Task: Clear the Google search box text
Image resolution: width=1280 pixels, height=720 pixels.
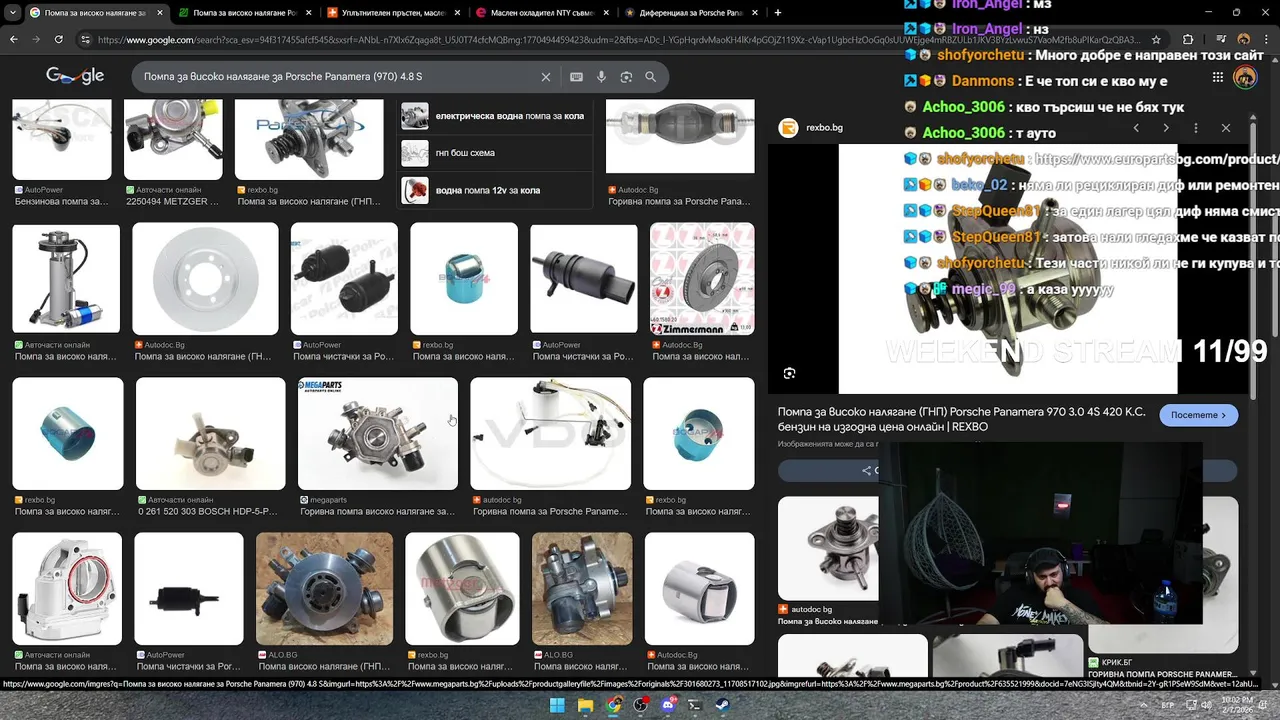Action: [546, 77]
